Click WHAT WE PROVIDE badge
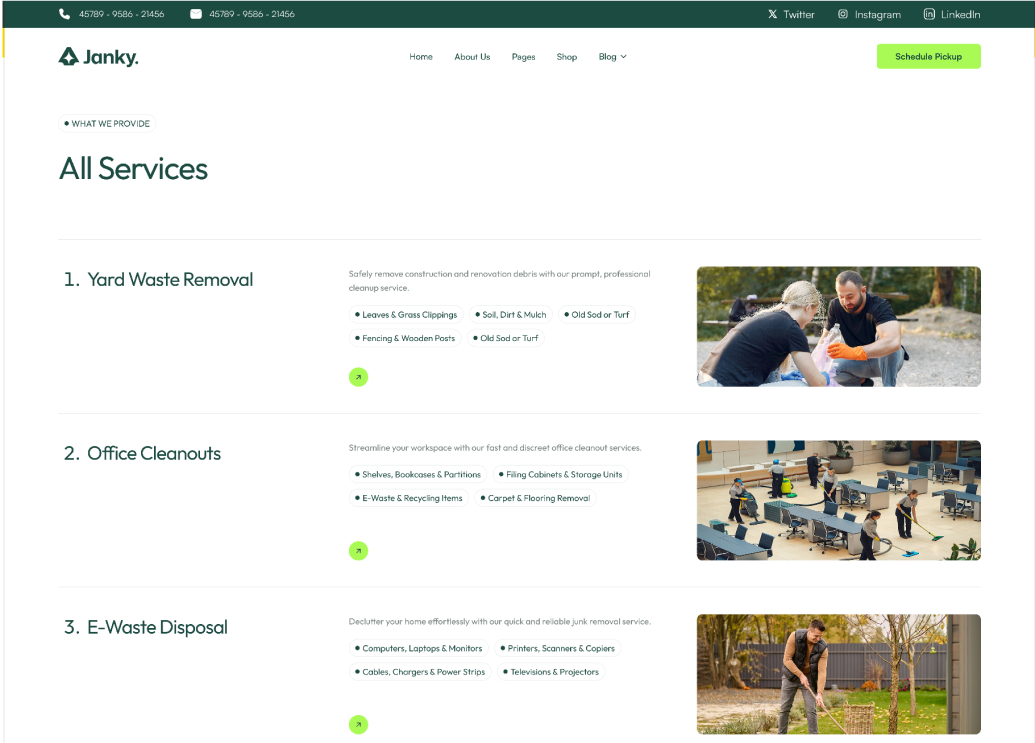1035x743 pixels. 107,123
